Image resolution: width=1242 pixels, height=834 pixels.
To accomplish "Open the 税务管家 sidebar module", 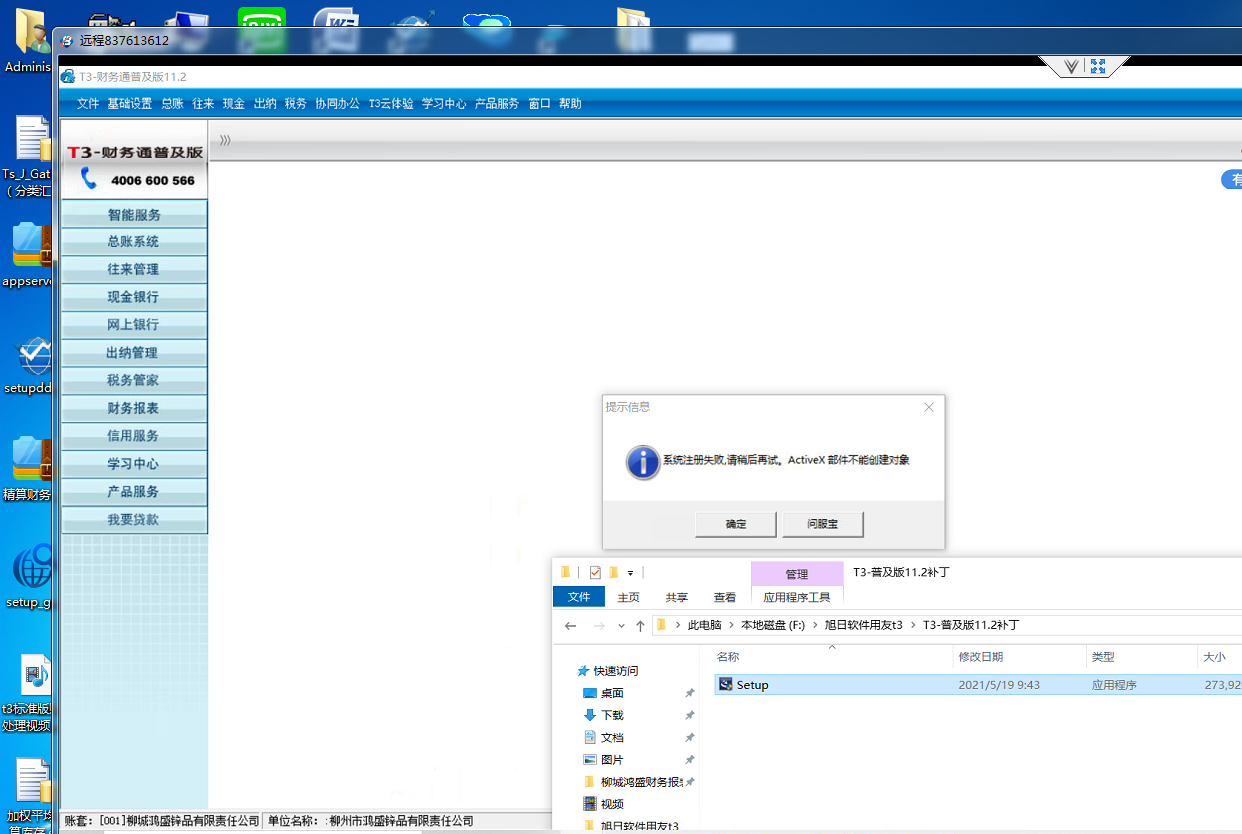I will pos(134,380).
